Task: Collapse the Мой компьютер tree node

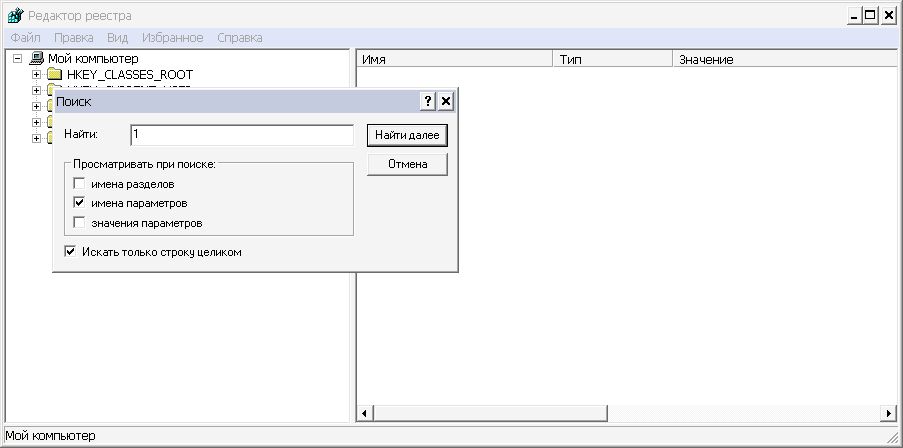Action: click(18, 59)
